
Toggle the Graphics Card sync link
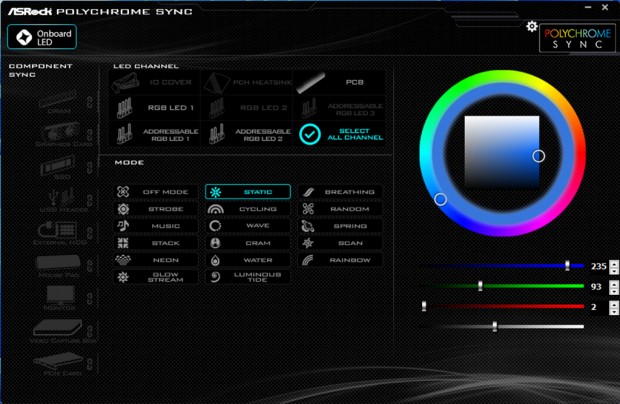(x=90, y=135)
